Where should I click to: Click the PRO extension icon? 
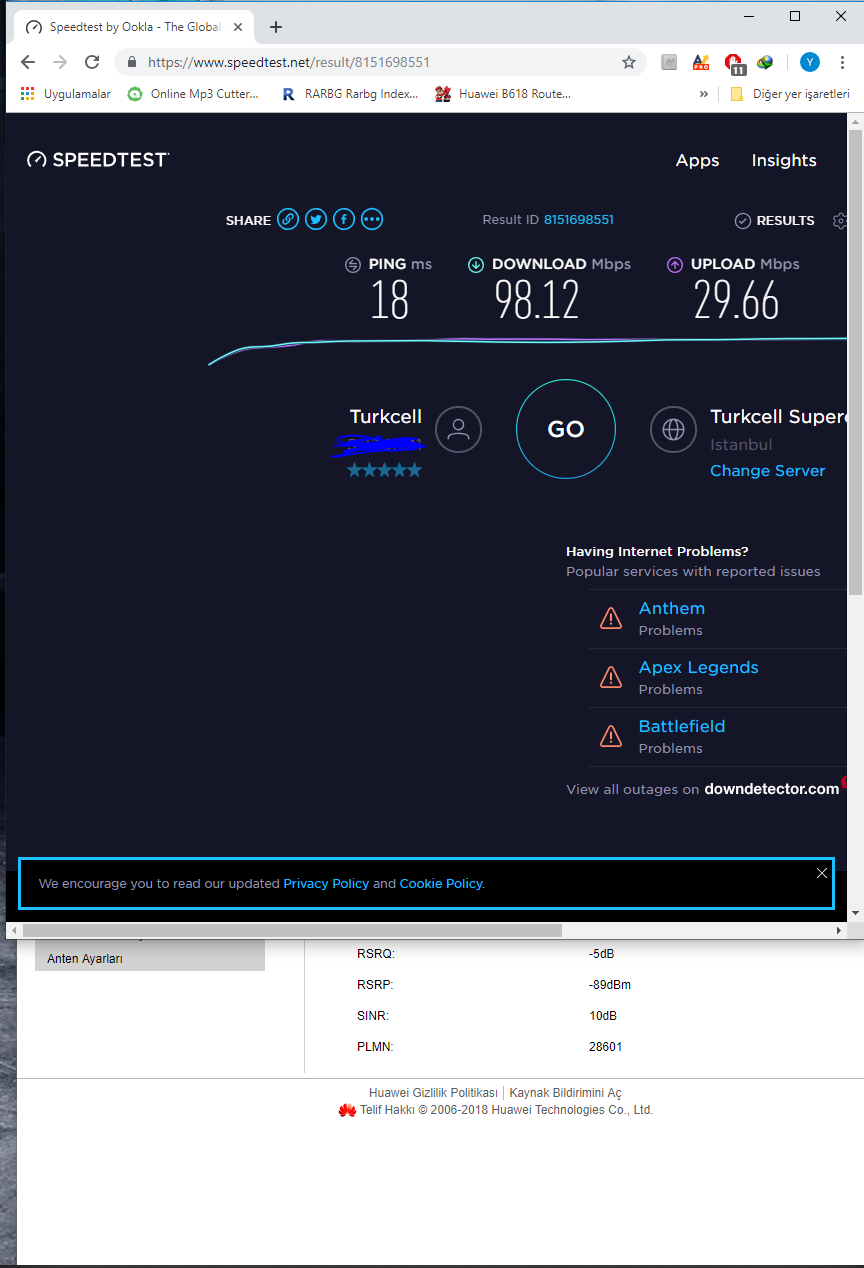702,62
